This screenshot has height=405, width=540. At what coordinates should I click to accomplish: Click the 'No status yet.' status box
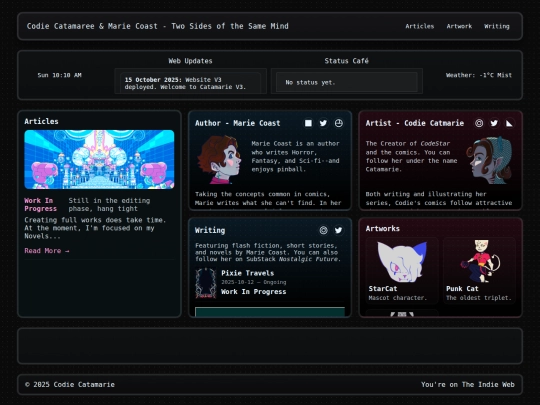(347, 82)
